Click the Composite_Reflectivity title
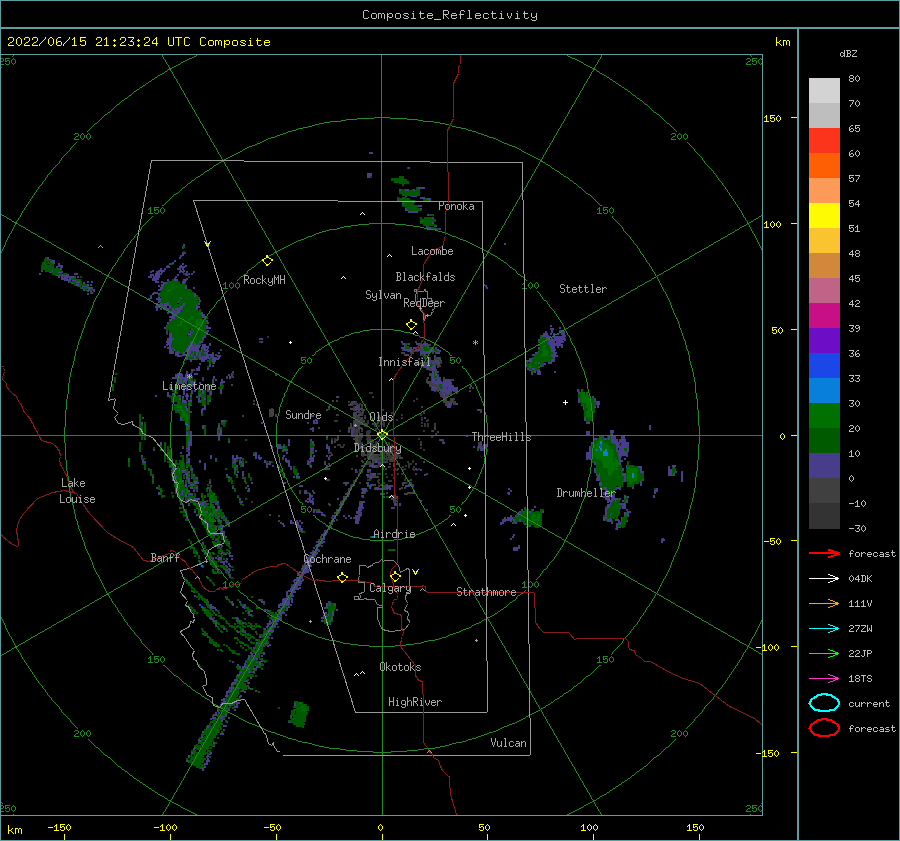900x841 pixels. point(449,15)
